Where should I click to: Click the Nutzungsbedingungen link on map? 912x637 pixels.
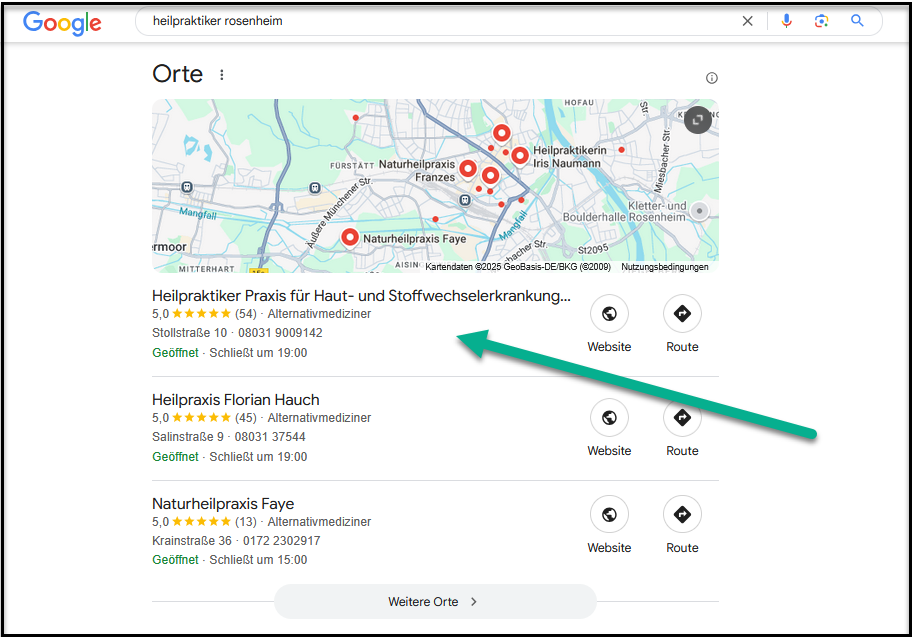point(665,267)
